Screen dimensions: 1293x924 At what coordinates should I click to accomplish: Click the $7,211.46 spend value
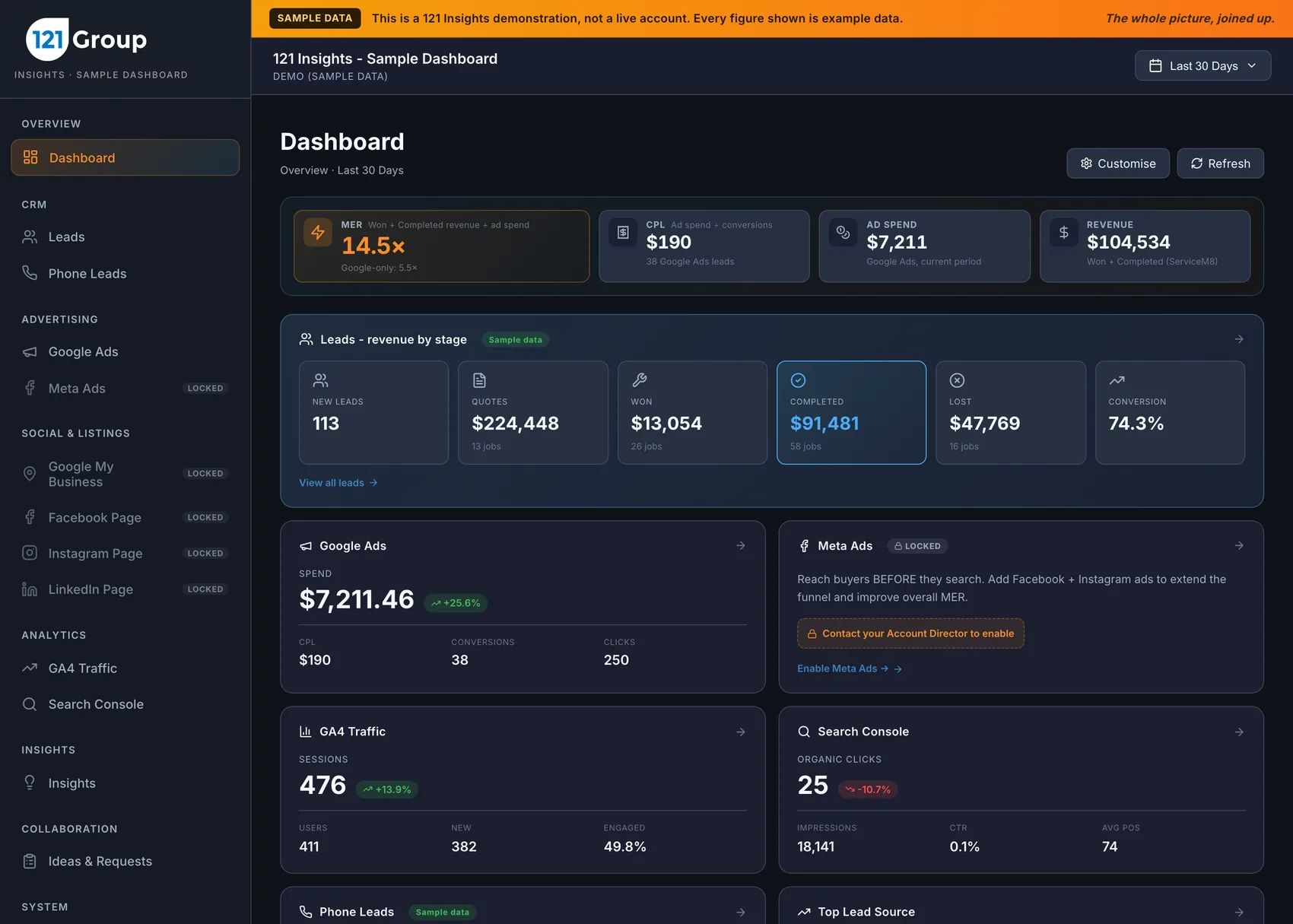pyautogui.click(x=357, y=599)
